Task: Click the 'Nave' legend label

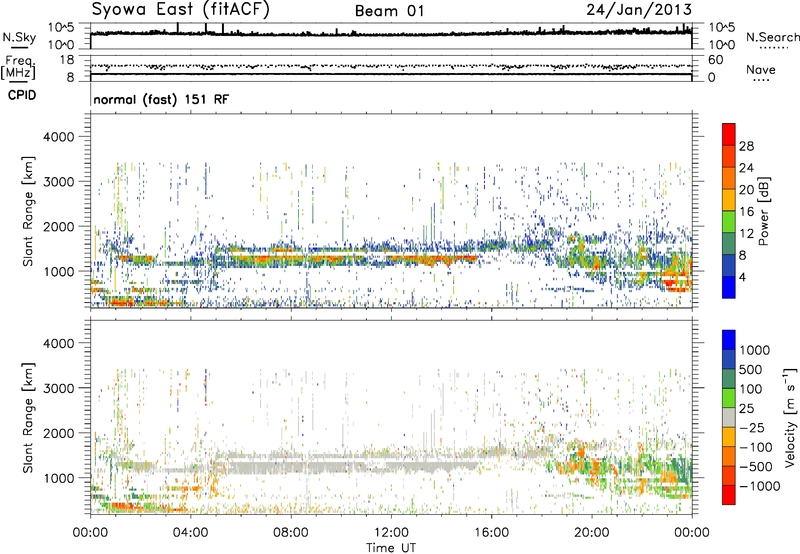Action: click(760, 69)
